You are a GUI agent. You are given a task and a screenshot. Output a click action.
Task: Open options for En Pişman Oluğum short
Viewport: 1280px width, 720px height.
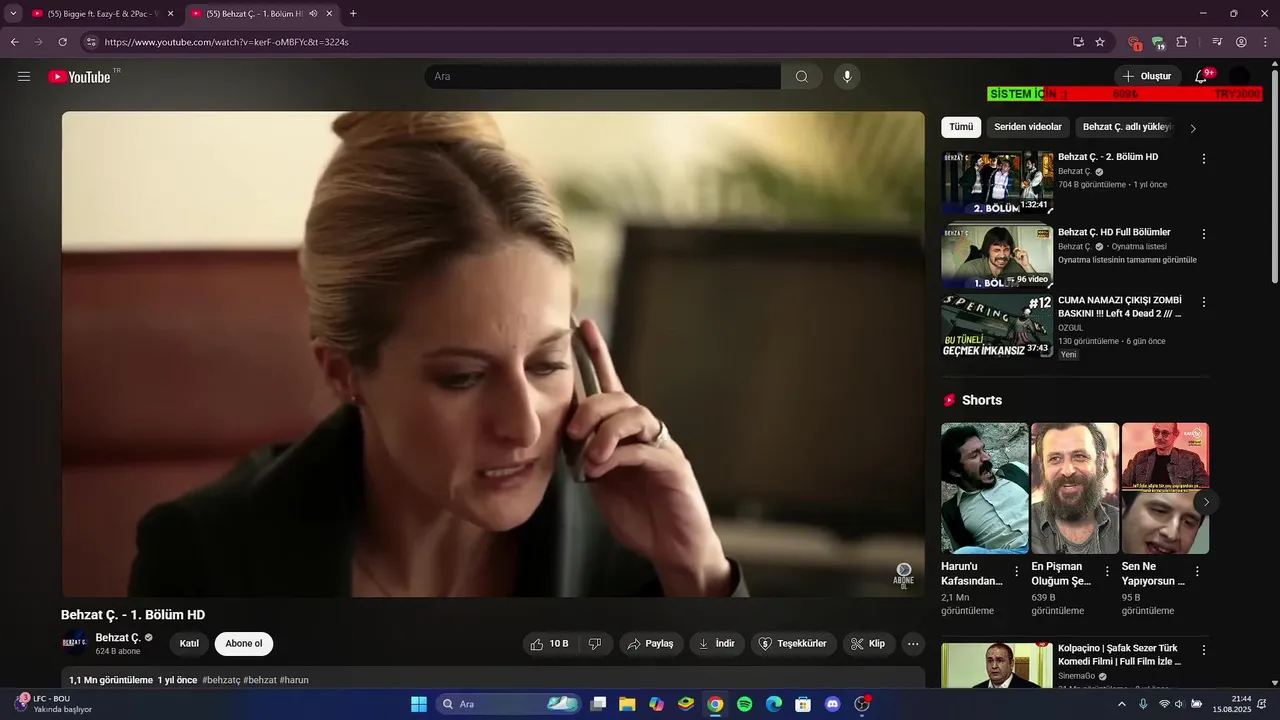pos(1107,571)
